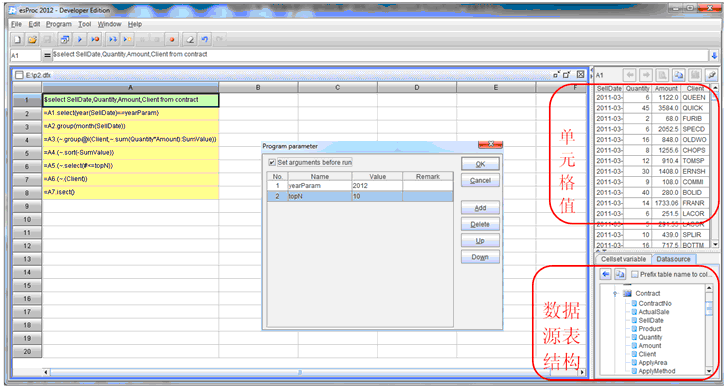Select ApplyMethod field in the Contract tree

[x=657, y=371]
